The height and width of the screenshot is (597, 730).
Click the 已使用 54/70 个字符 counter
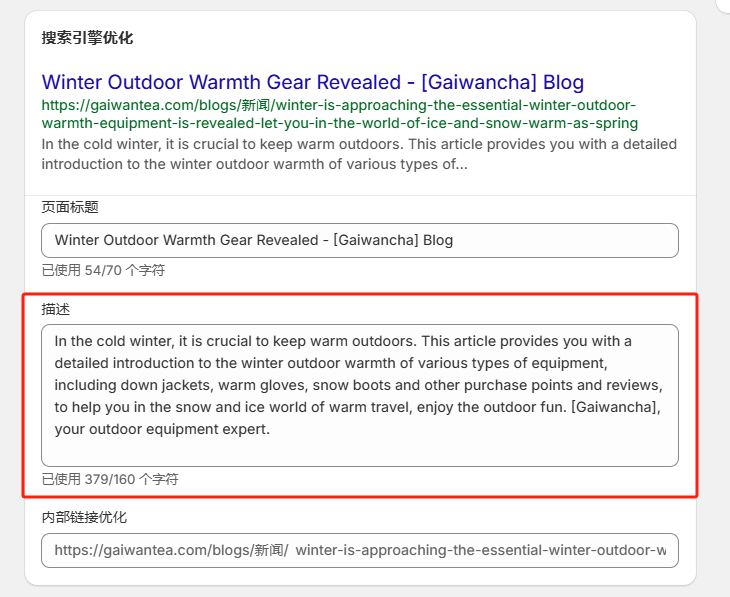[103, 270]
